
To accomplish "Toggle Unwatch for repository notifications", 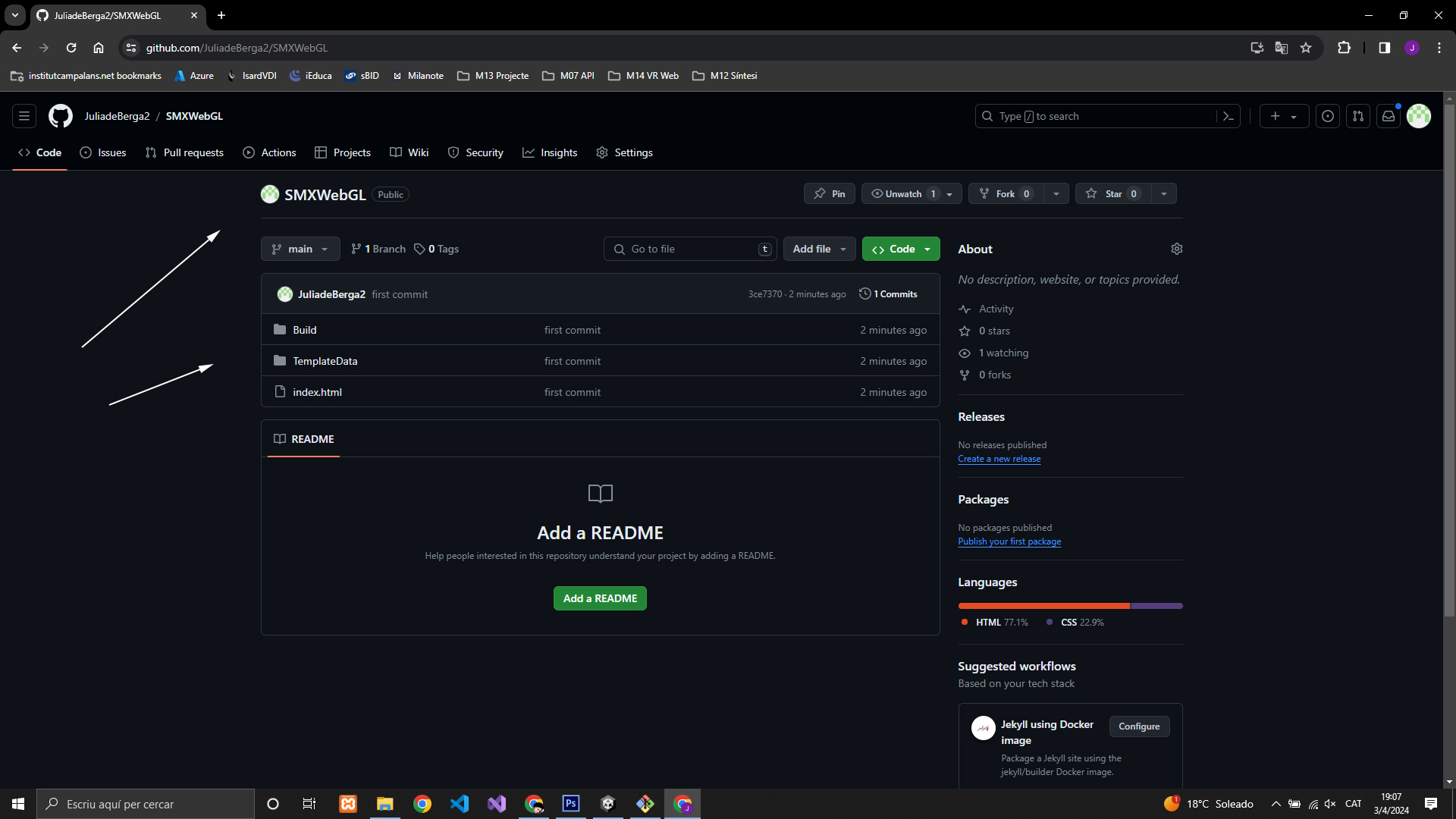I will point(904,193).
